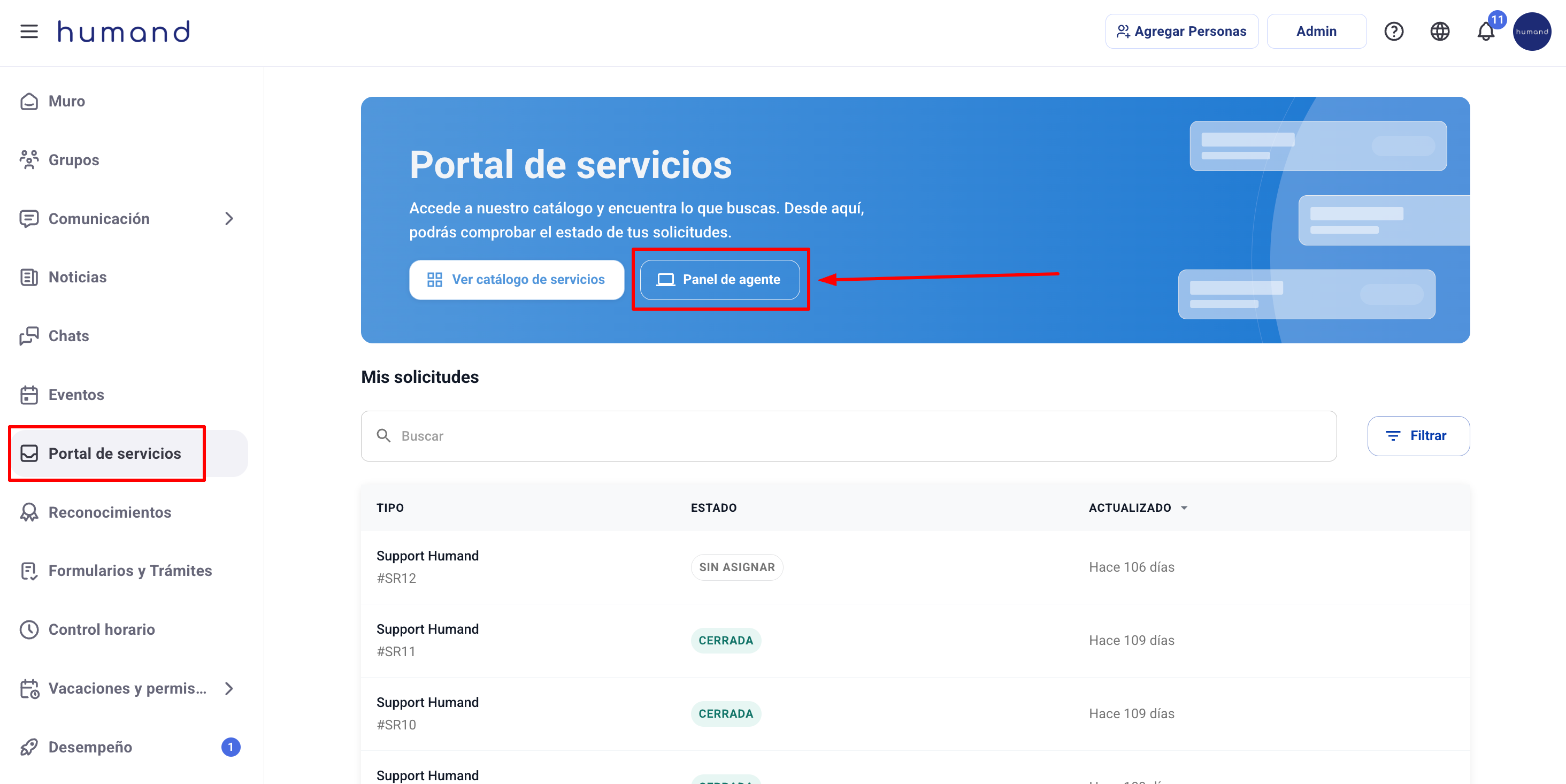Click the humand profile avatar
Image resolution: width=1566 pixels, height=784 pixels.
pos(1531,31)
